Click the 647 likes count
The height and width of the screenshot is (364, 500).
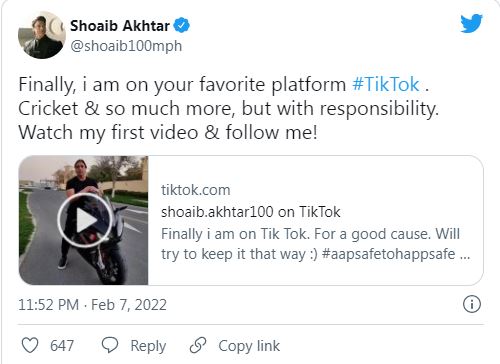(x=62, y=346)
